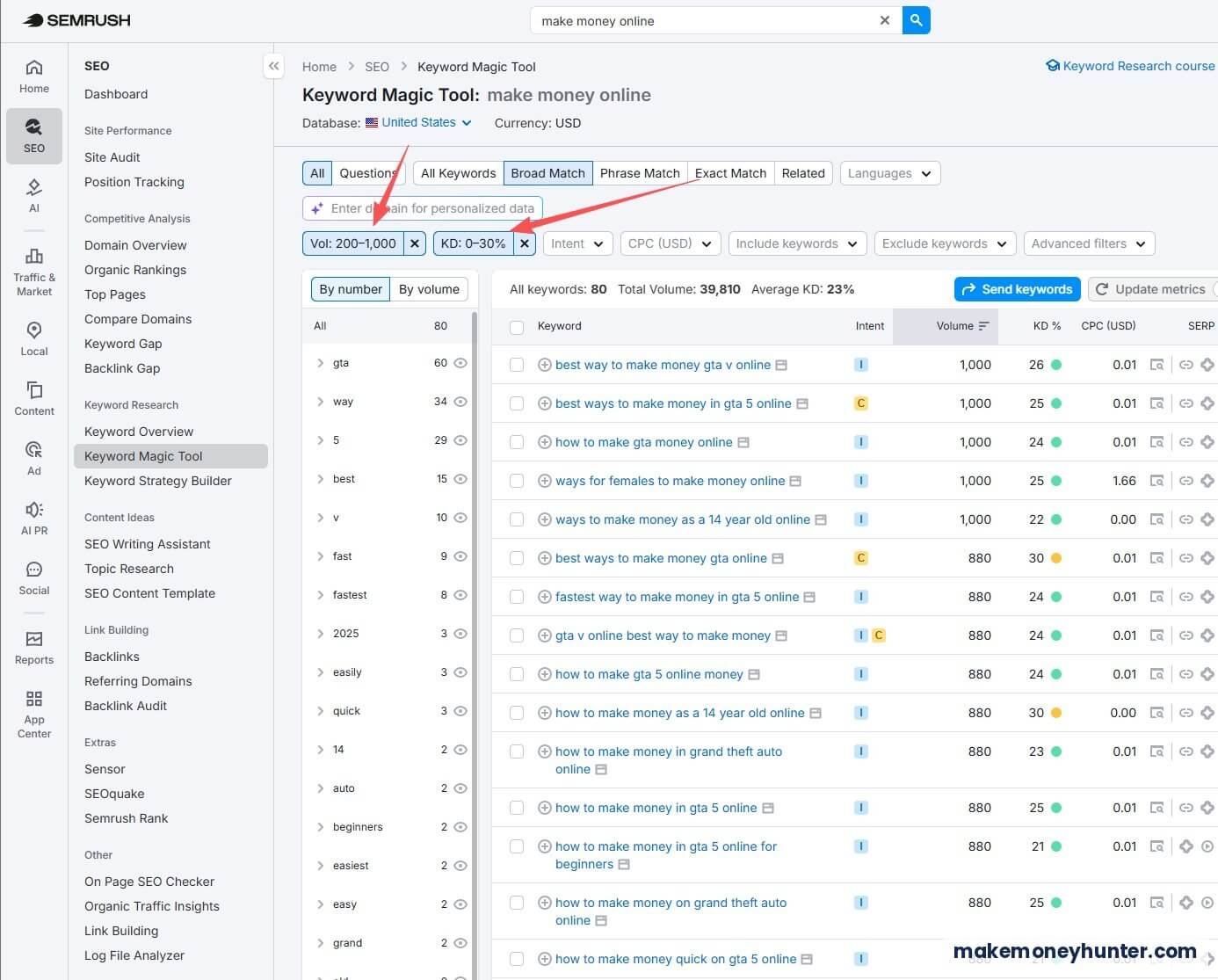Select the All Keywords tab
The width and height of the screenshot is (1218, 980).
coord(458,173)
